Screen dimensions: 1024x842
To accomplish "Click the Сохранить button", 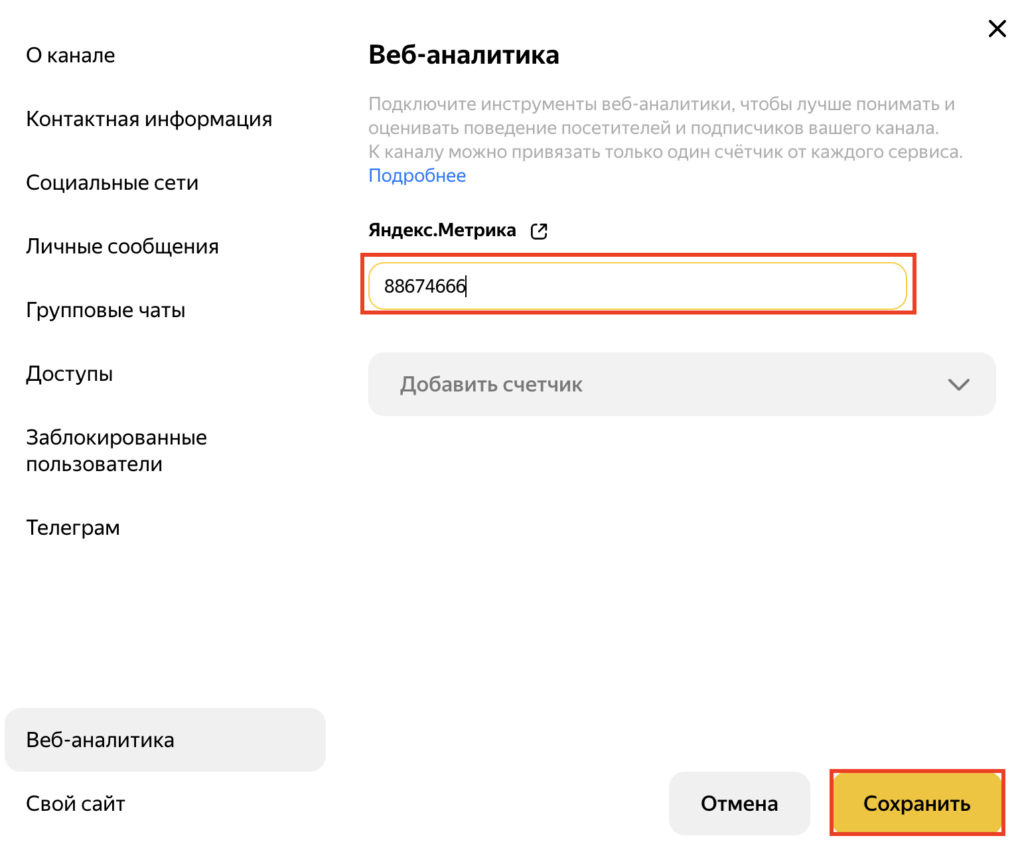I will [x=917, y=803].
